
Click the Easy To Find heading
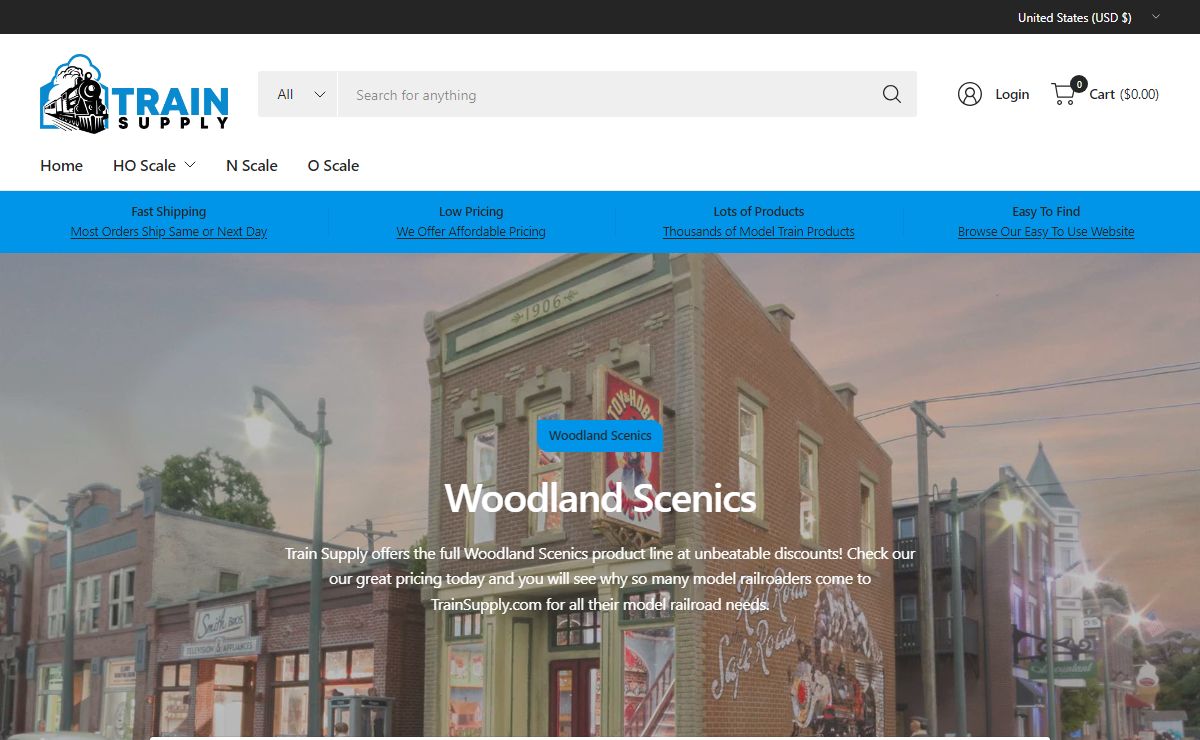[1046, 212]
